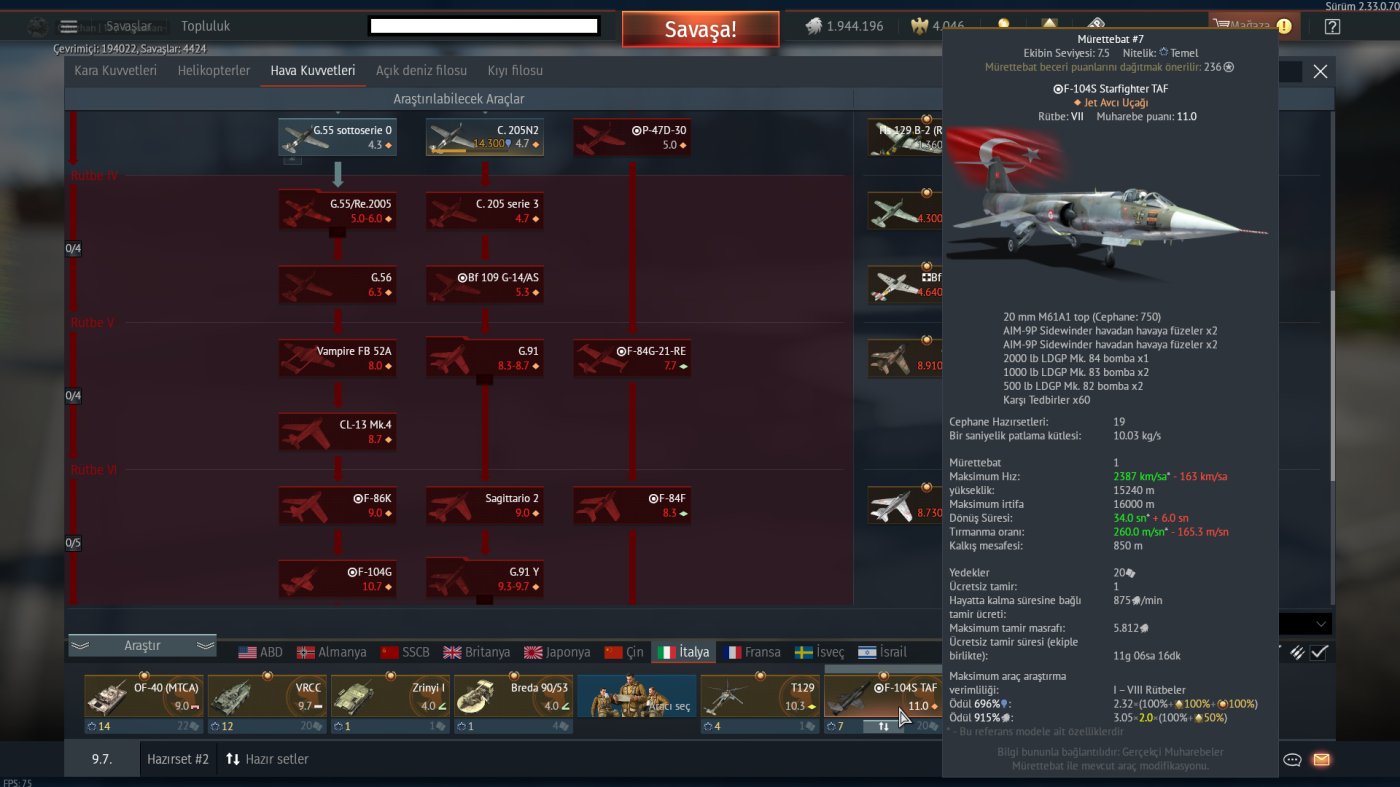Switch to the Helikopterler tab

pyautogui.click(x=214, y=71)
